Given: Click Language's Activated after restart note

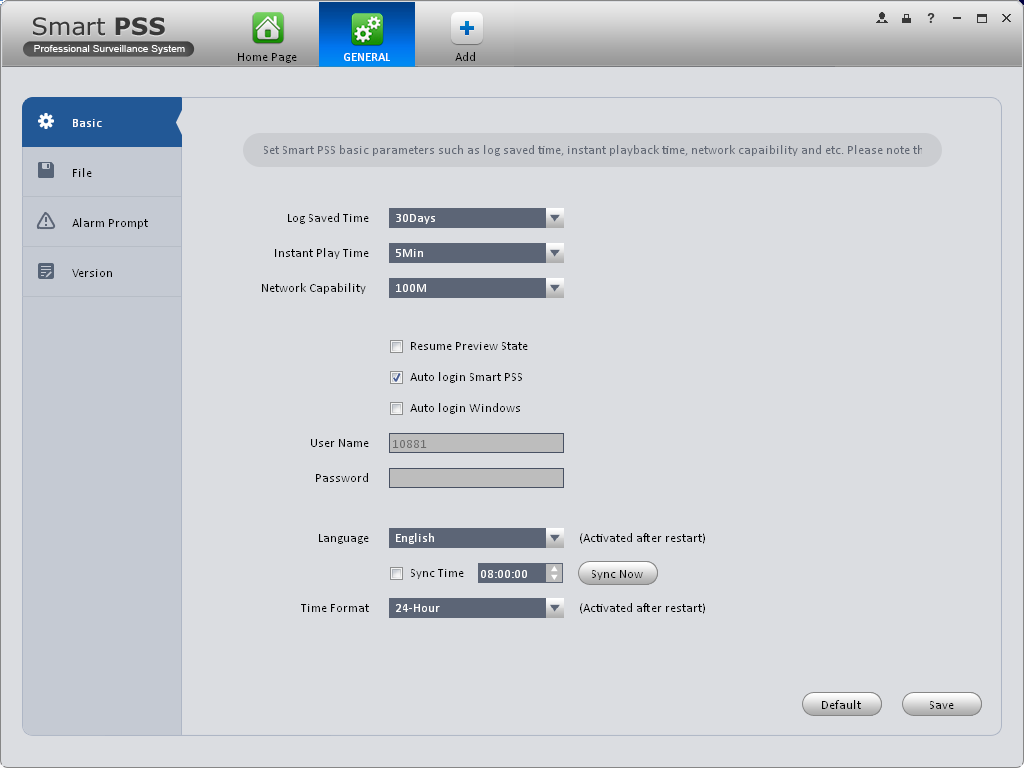Looking at the screenshot, I should (643, 538).
